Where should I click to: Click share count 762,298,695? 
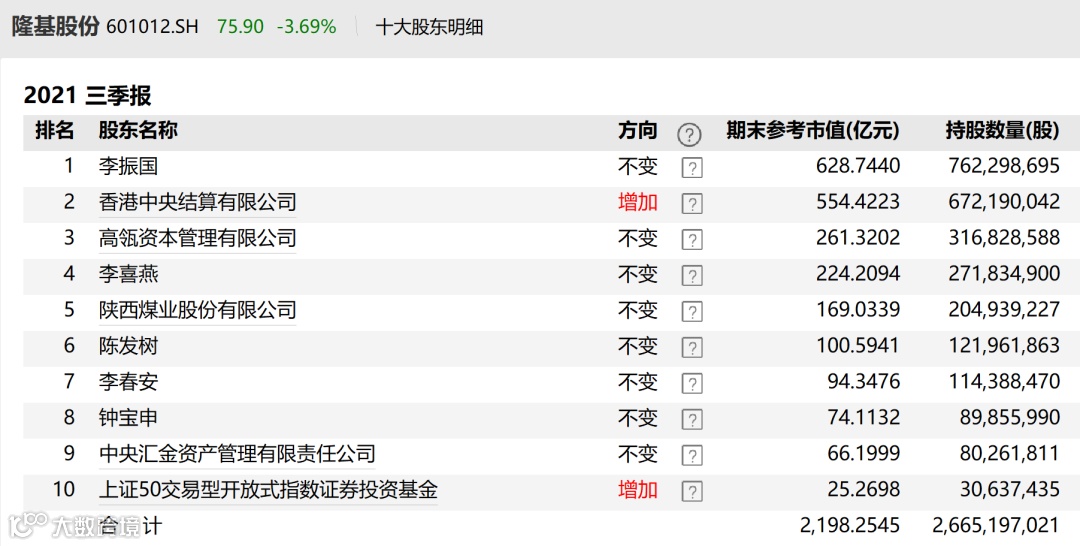1004,166
